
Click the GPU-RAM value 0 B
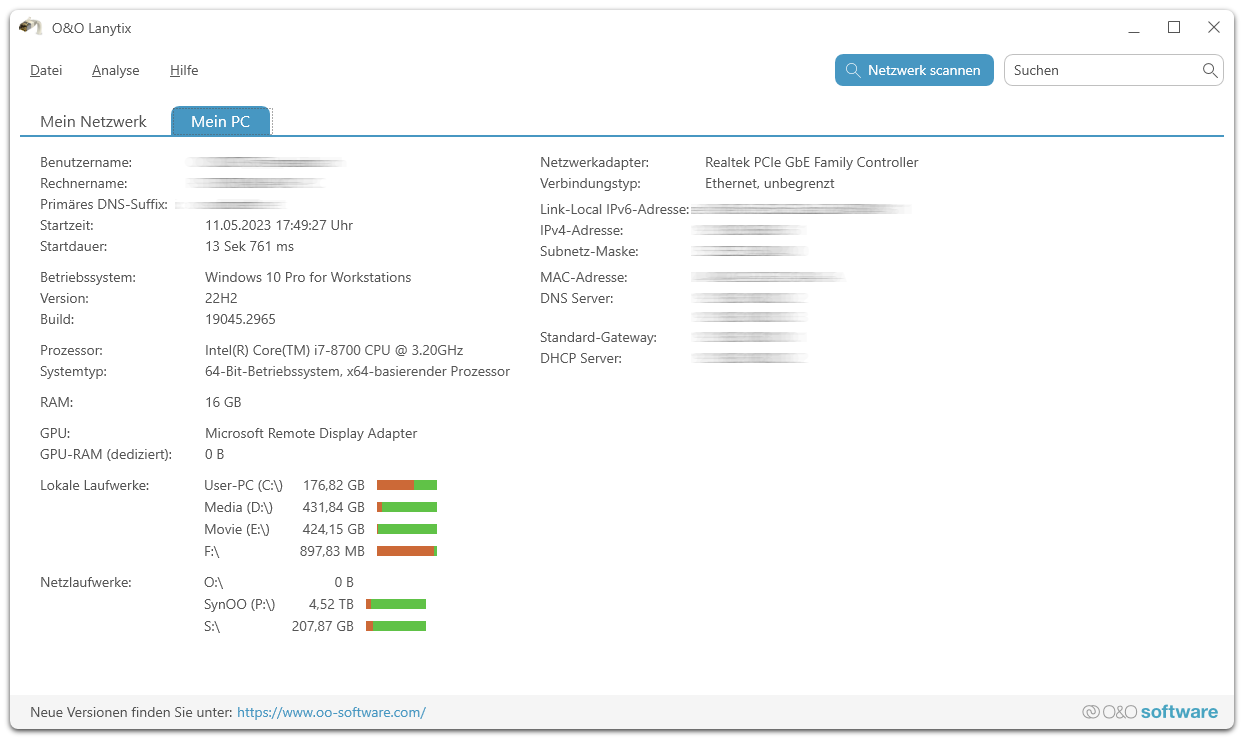pyautogui.click(x=214, y=454)
